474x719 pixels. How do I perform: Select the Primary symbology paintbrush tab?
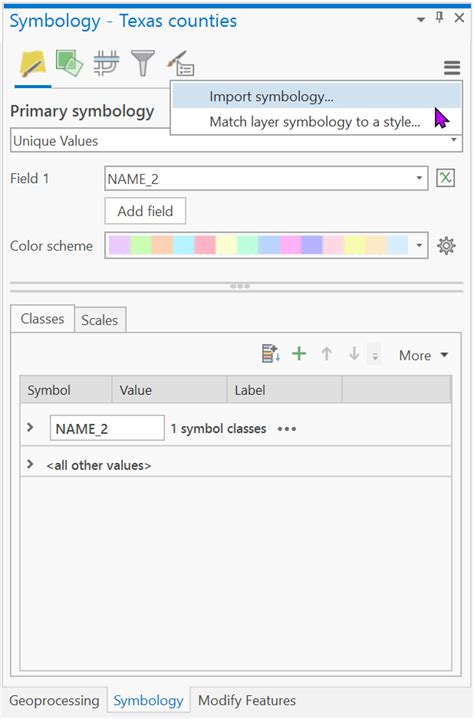coord(33,63)
